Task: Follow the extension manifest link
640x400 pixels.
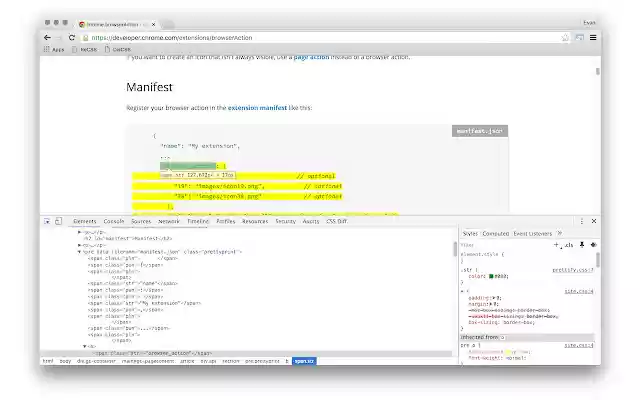Action: [257, 108]
